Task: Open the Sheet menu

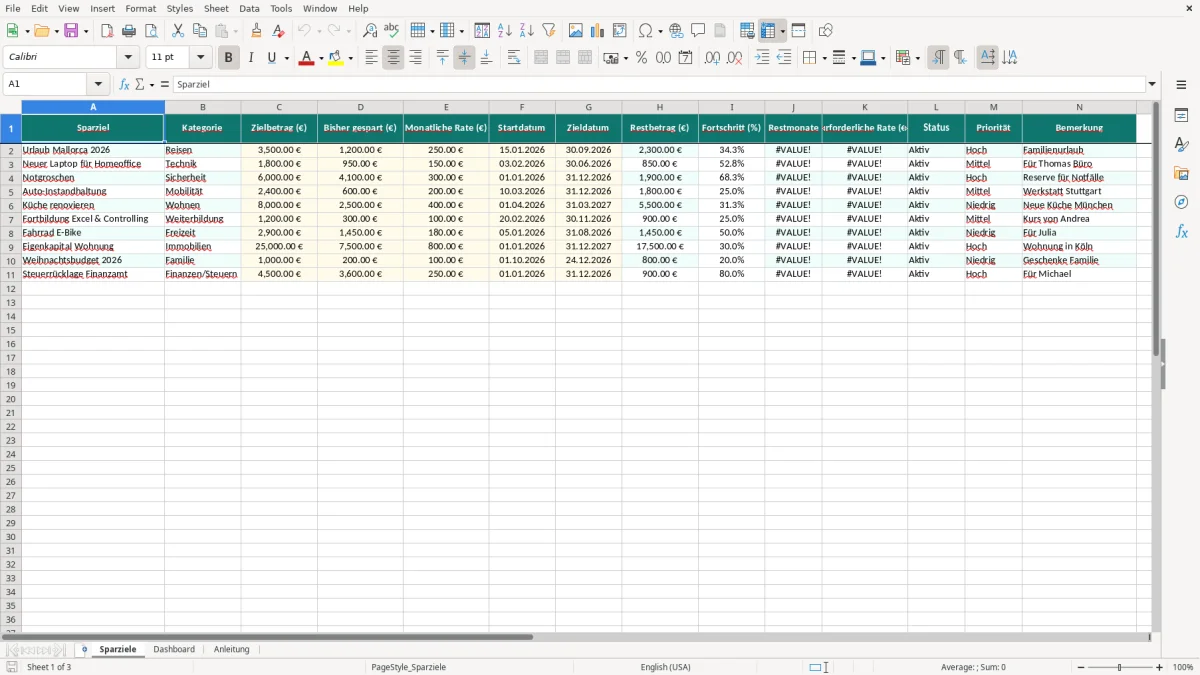Action: click(217, 8)
